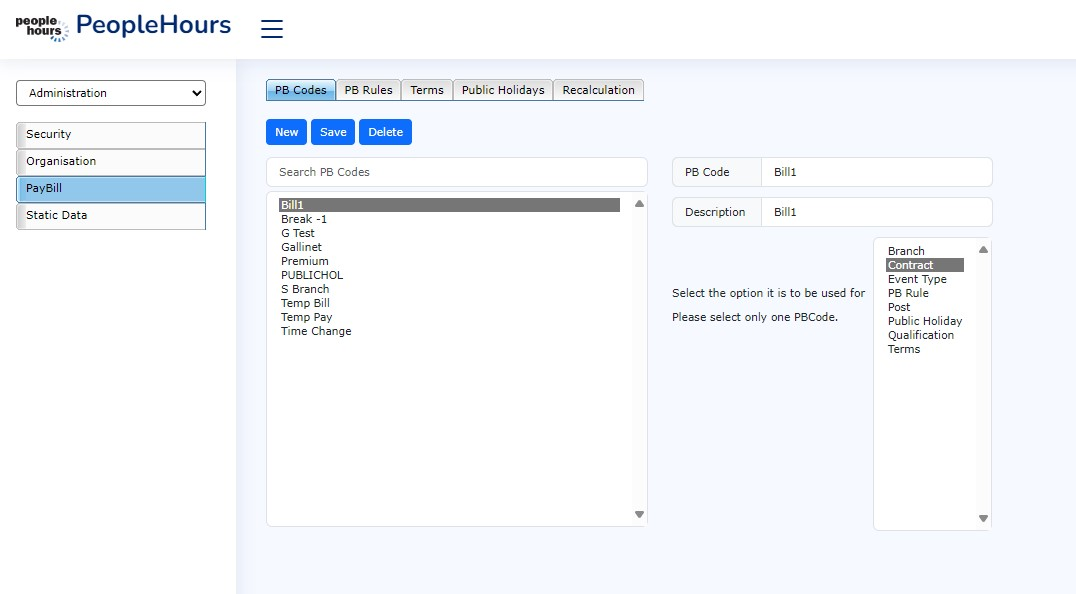Screen dimensions: 1076x594
Task: Save the current PB Code
Action: point(333,132)
